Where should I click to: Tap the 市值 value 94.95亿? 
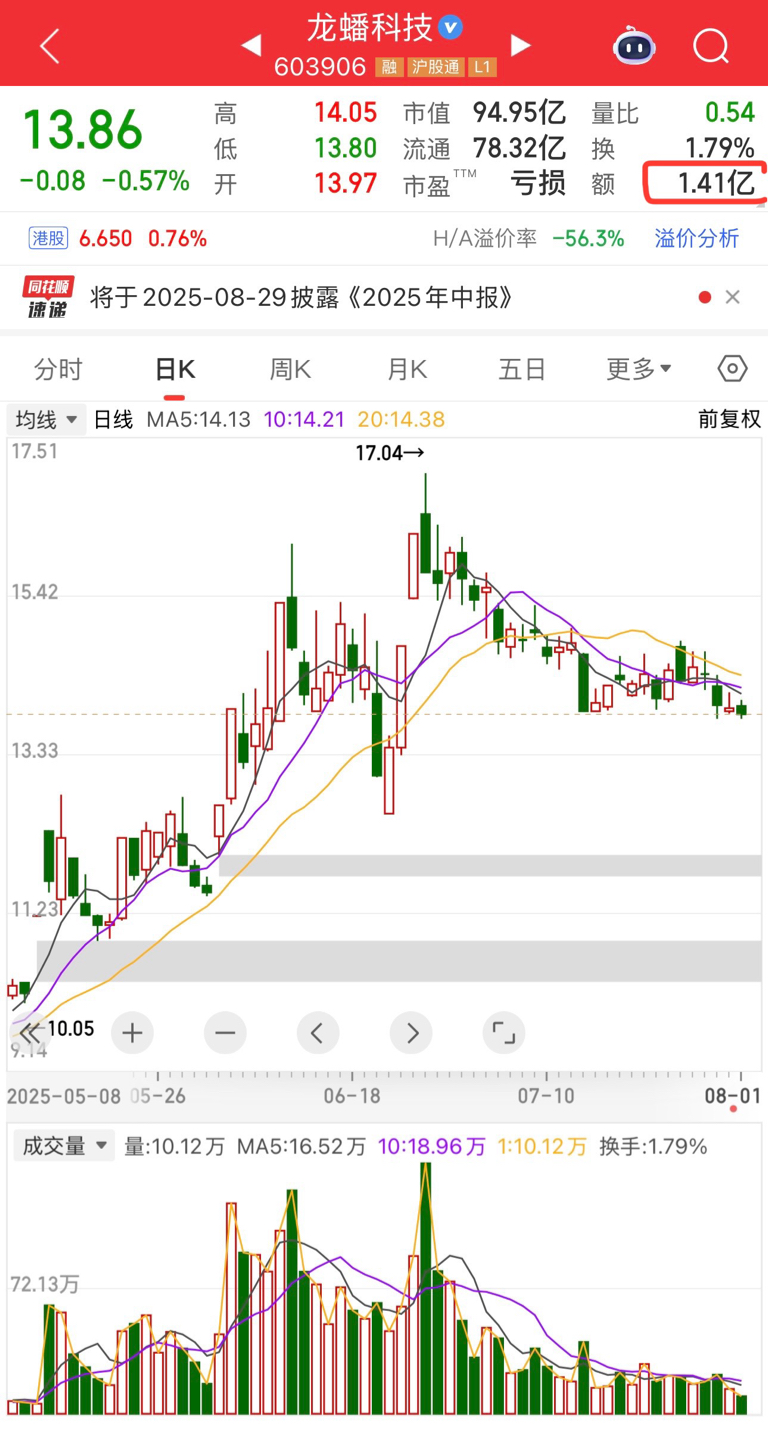coord(519,113)
